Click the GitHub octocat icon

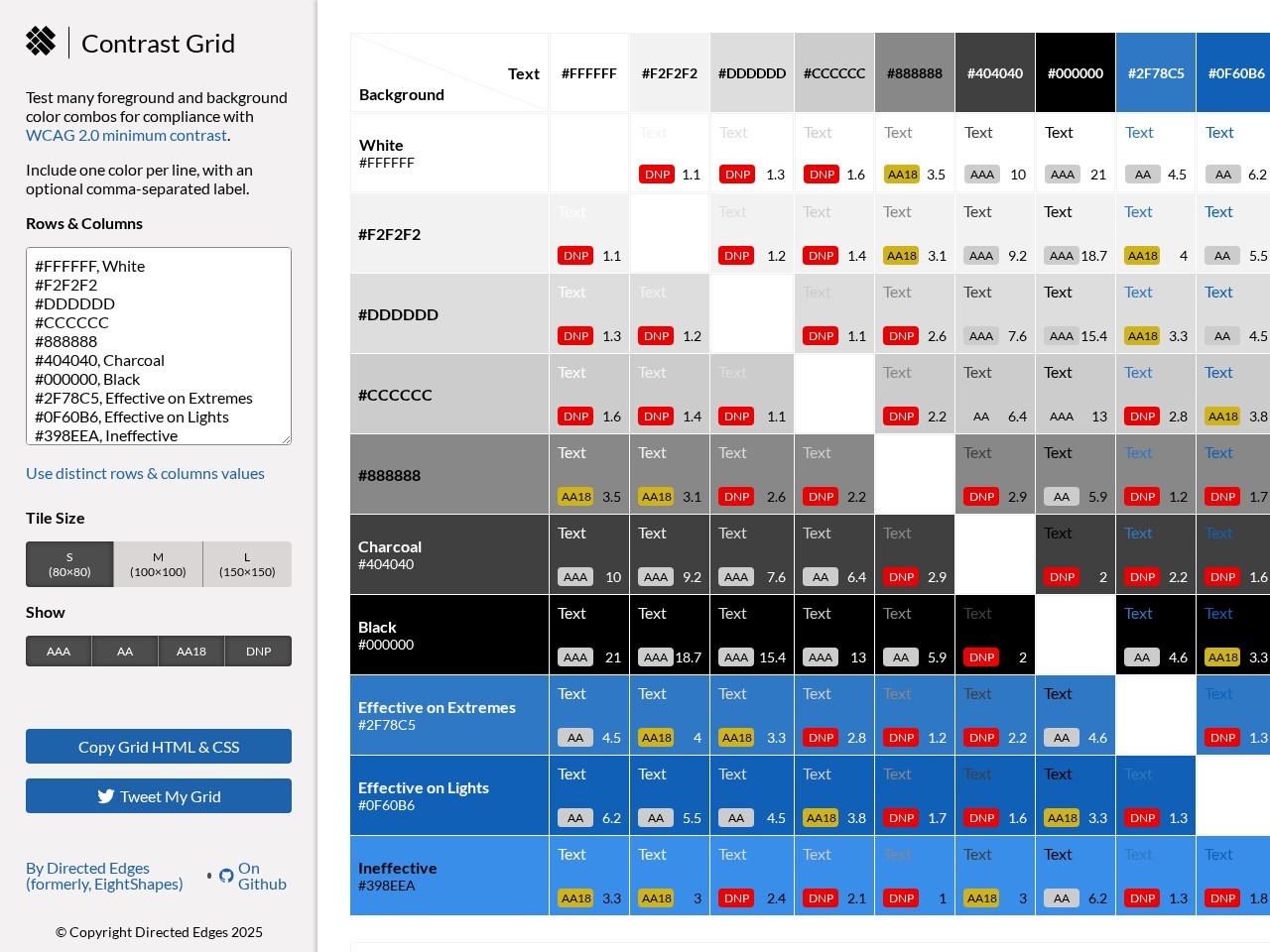[226, 876]
